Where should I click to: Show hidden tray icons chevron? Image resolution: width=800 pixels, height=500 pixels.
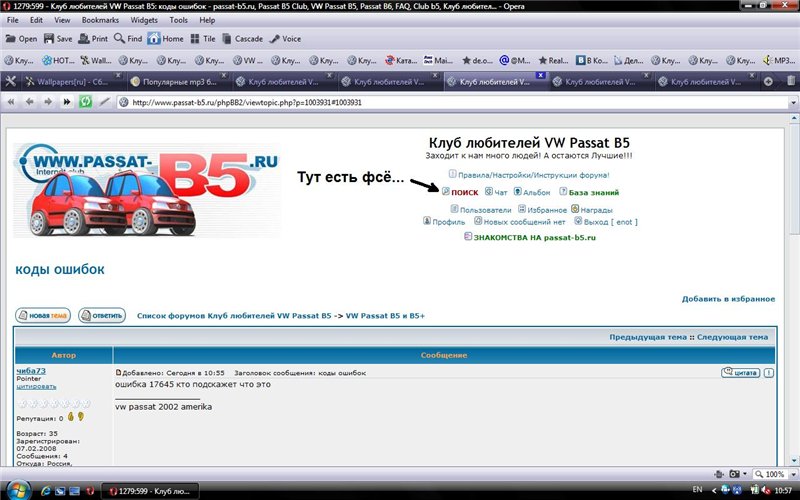tap(713, 490)
